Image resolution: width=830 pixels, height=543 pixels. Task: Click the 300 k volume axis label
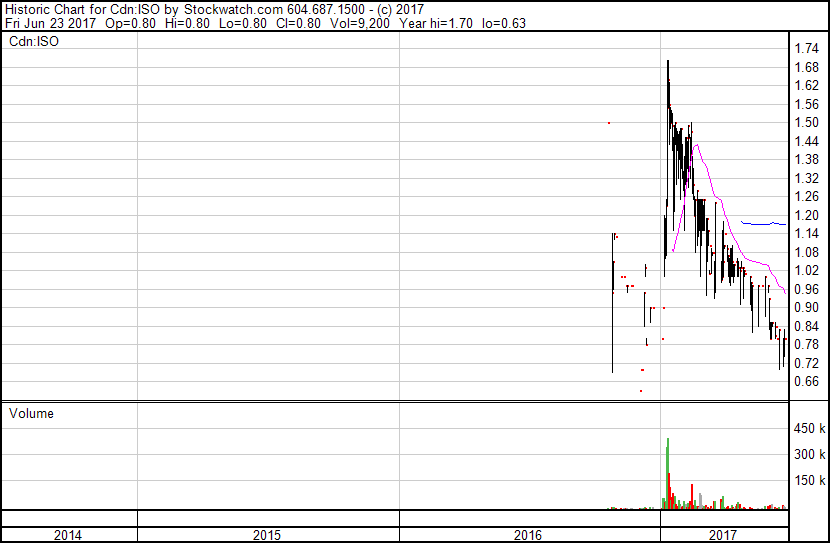(808, 455)
